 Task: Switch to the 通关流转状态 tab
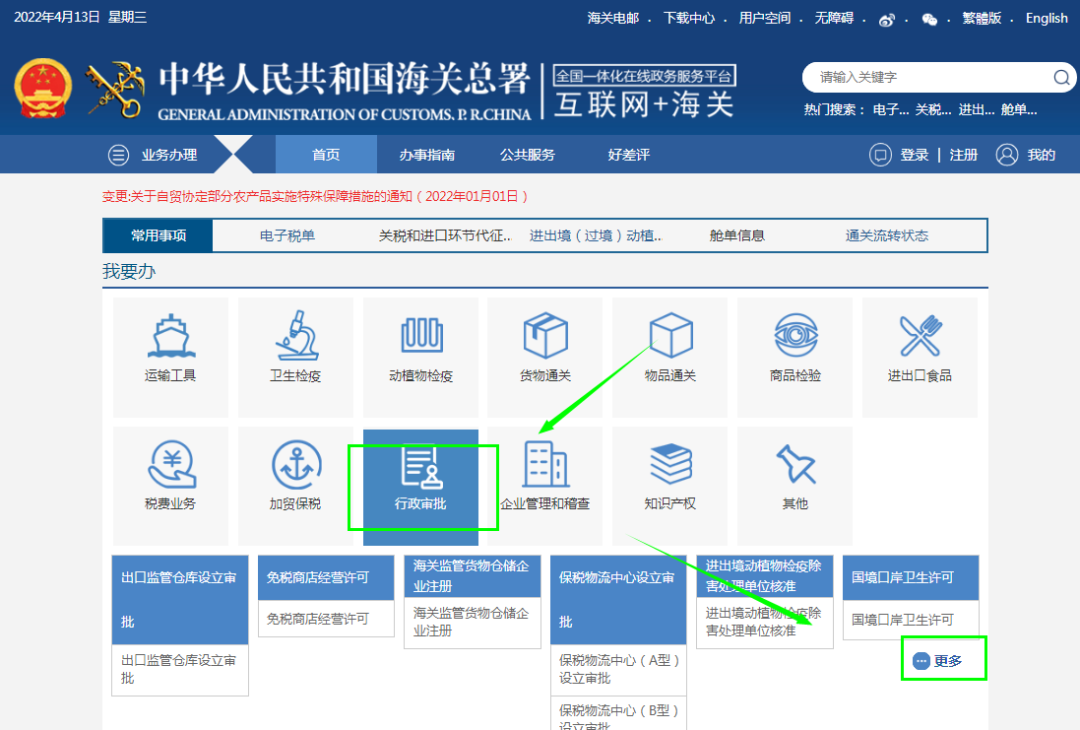[x=887, y=236]
